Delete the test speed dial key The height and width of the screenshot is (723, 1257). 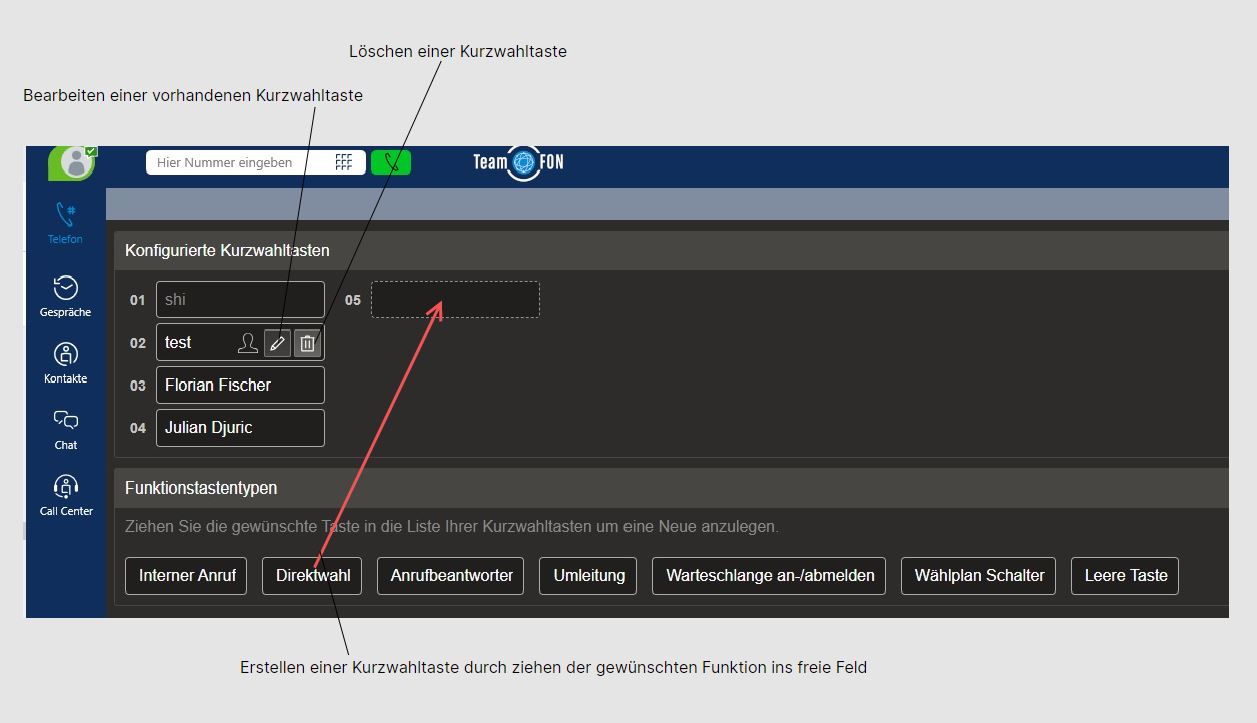pyautogui.click(x=308, y=343)
